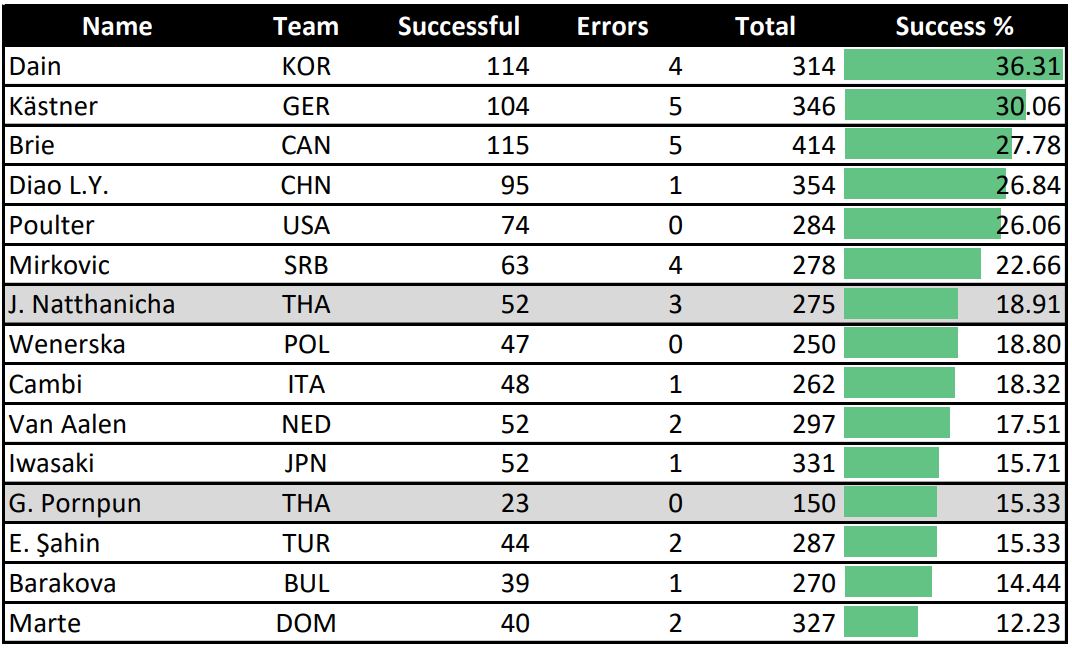Select the 414 total cell for Brie
This screenshot has height=649, width=1072.
813,146
